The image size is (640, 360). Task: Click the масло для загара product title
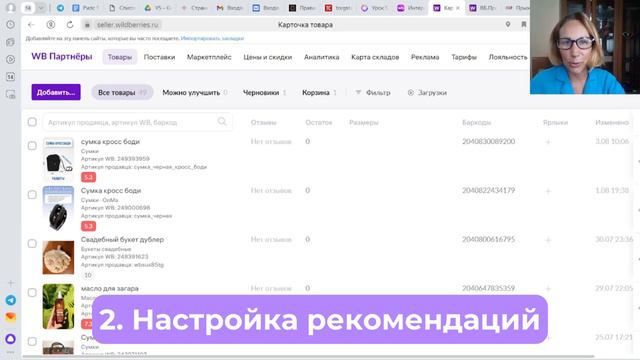[109, 289]
